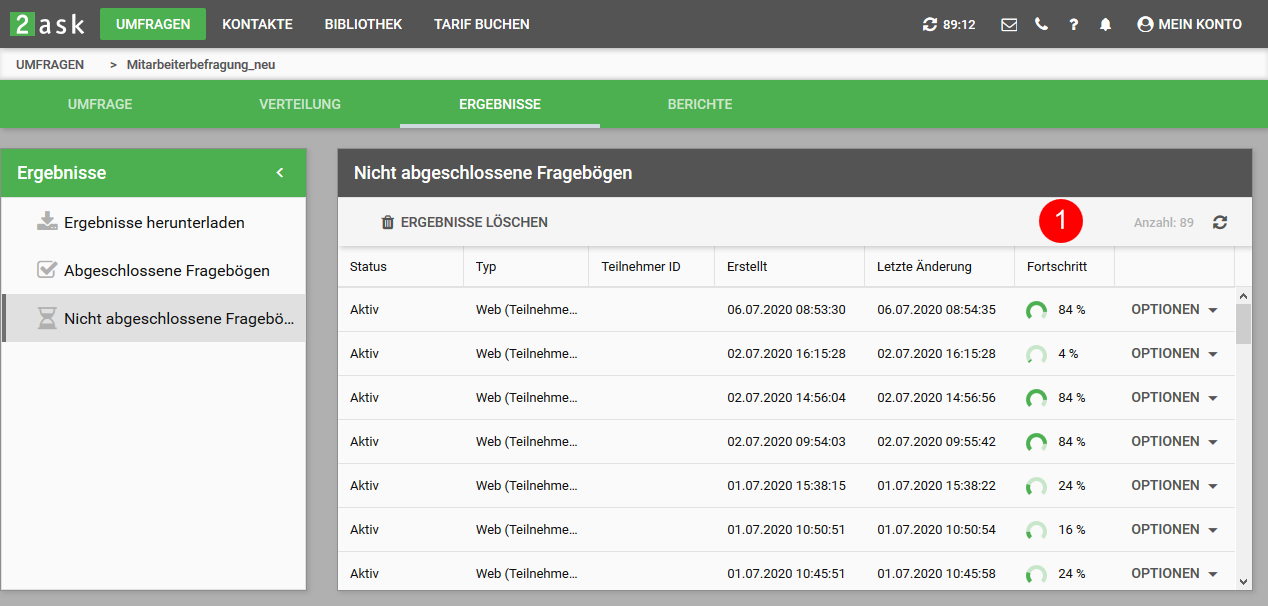1268x606 pixels.
Task: Click the 2ask logo
Action: pyautogui.click(x=48, y=24)
